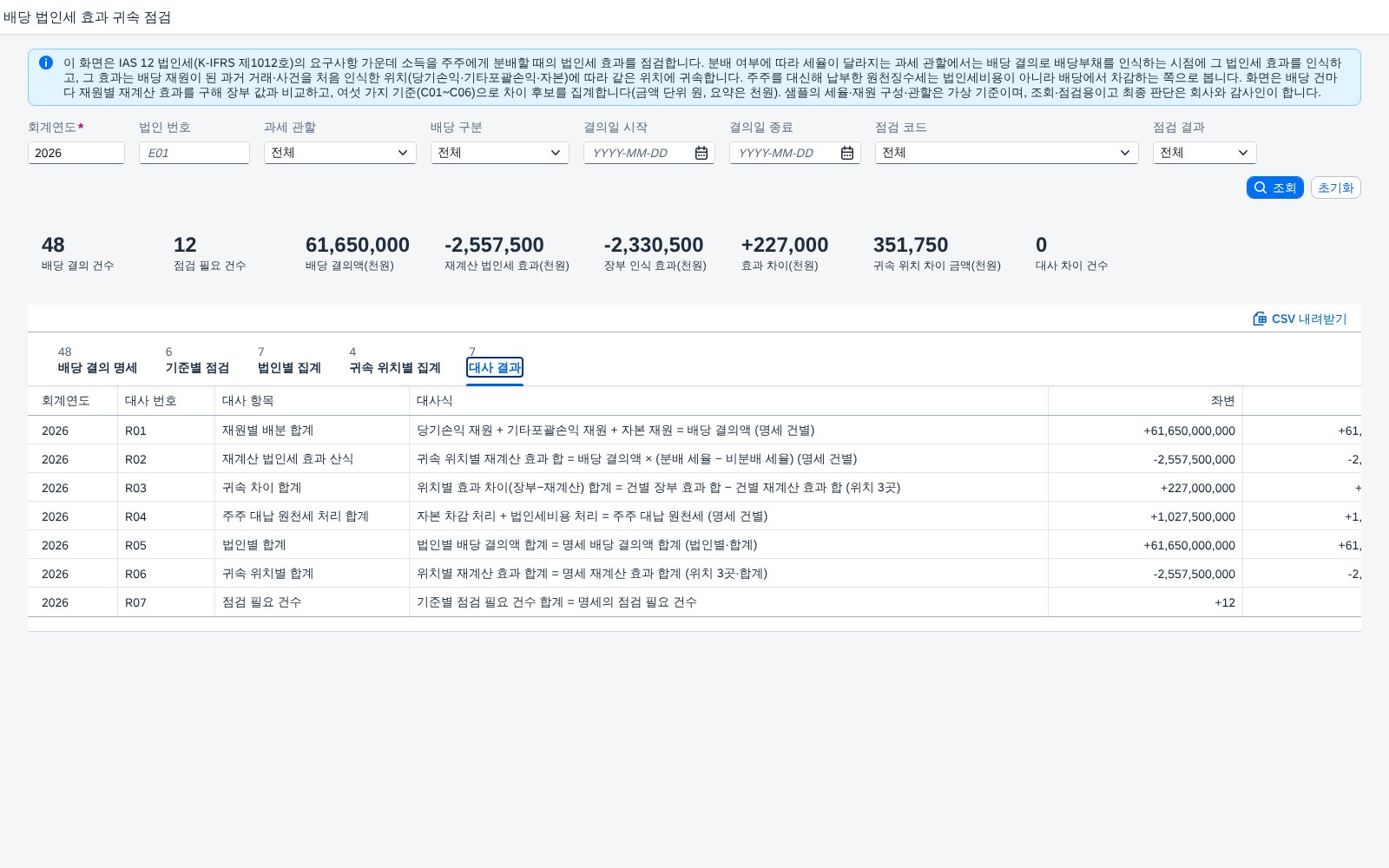Run search with 조회 button
This screenshot has height=868, width=1389.
(1274, 187)
